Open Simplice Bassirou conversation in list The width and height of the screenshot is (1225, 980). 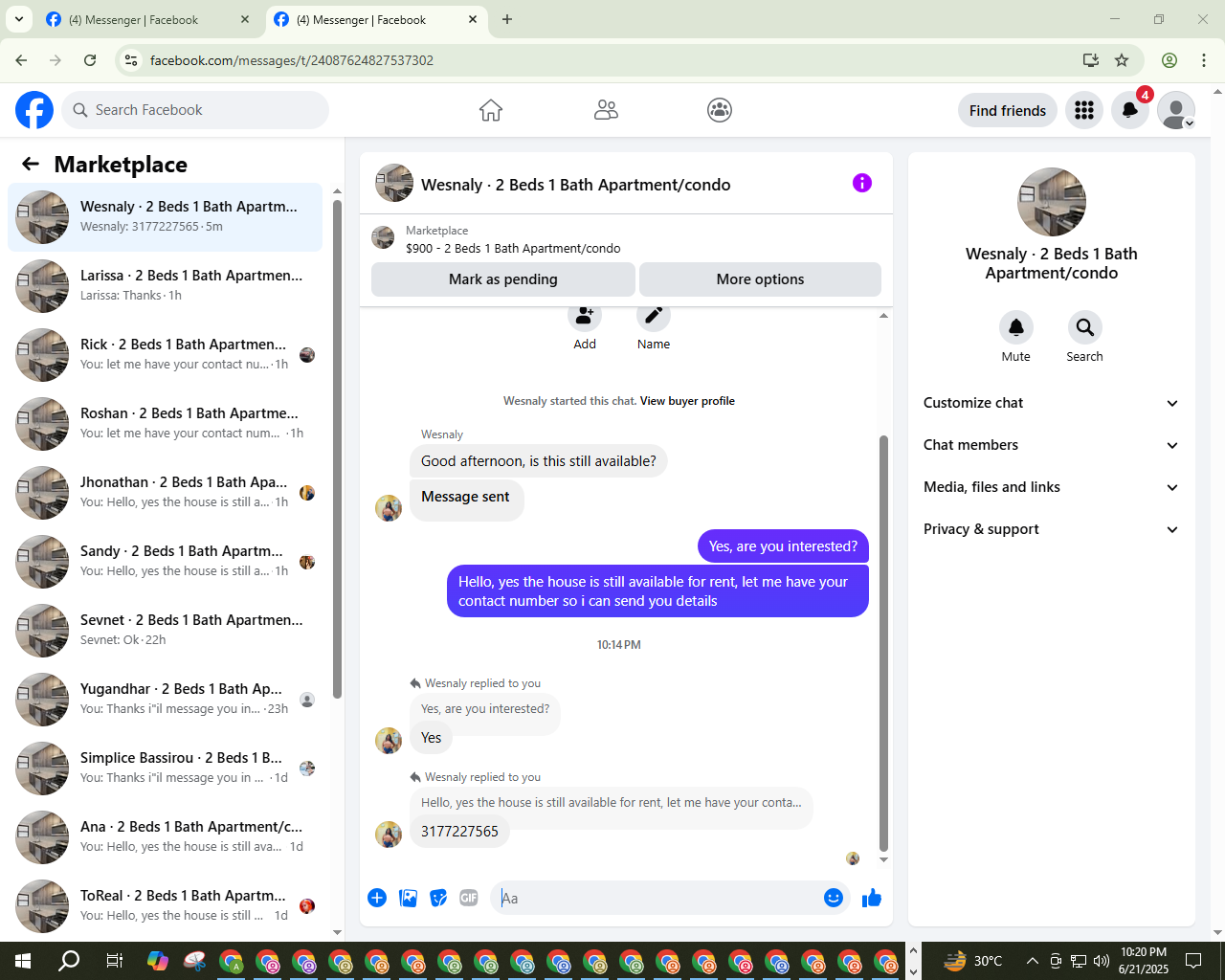(166, 768)
